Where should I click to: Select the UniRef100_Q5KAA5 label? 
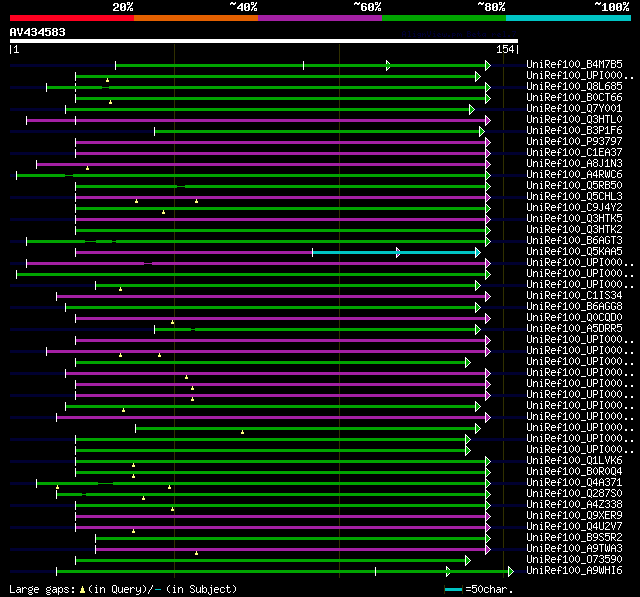pos(574,252)
